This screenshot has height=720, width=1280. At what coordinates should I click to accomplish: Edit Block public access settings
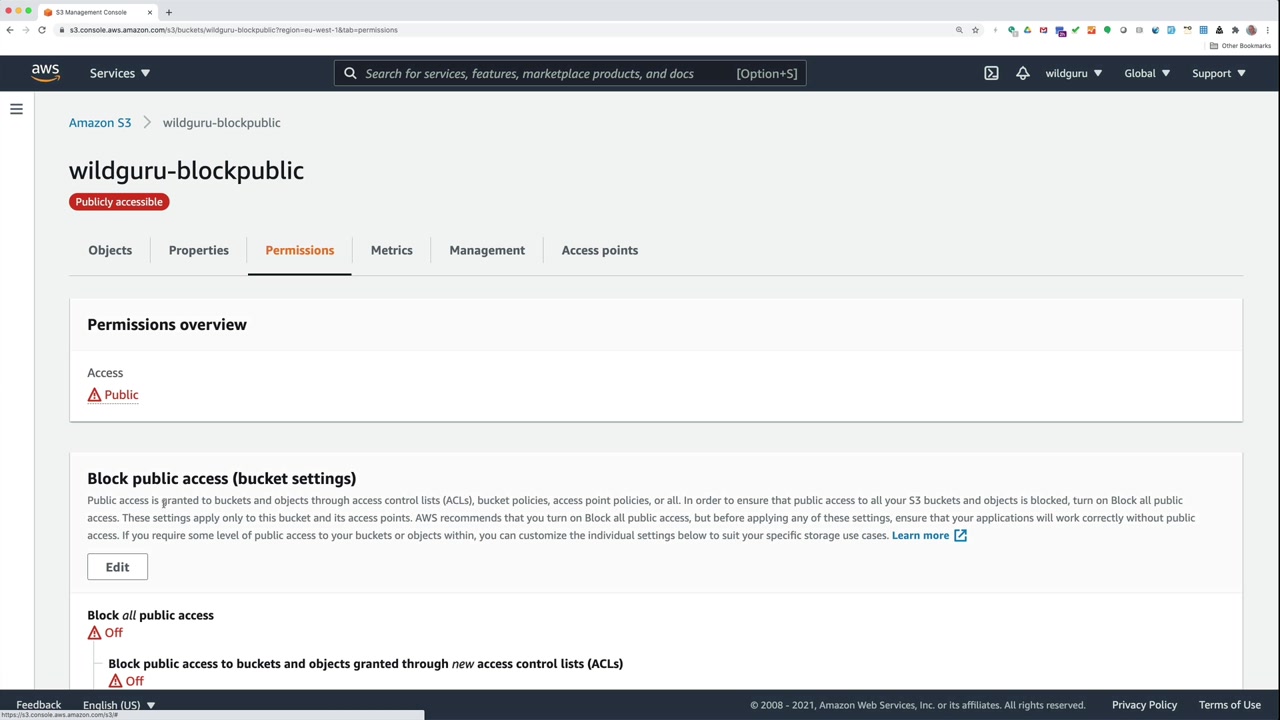(117, 567)
